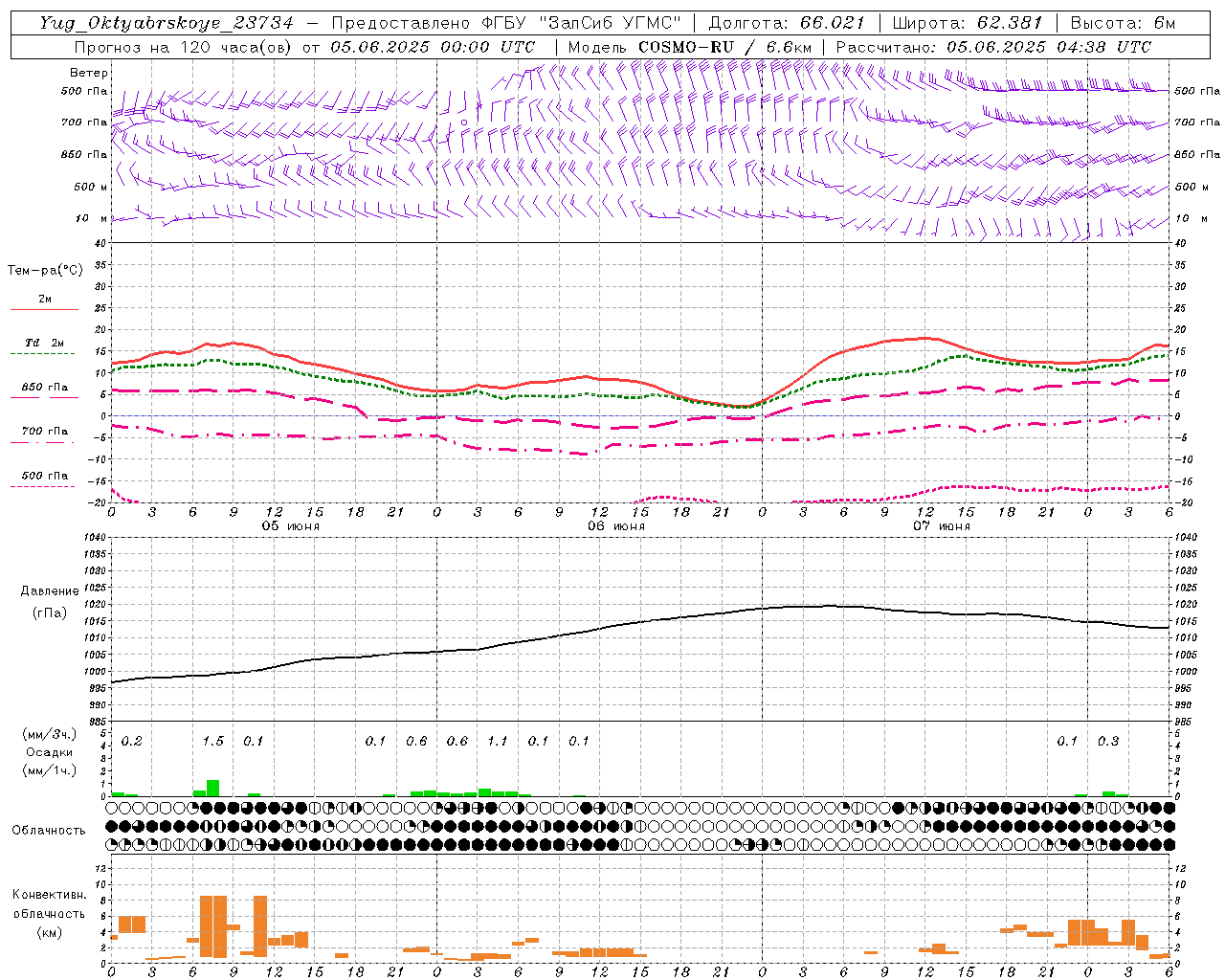Click the tallest green precipitation bar on 05 июня
Viewport: 1225px width, 980px height.
click(212, 789)
